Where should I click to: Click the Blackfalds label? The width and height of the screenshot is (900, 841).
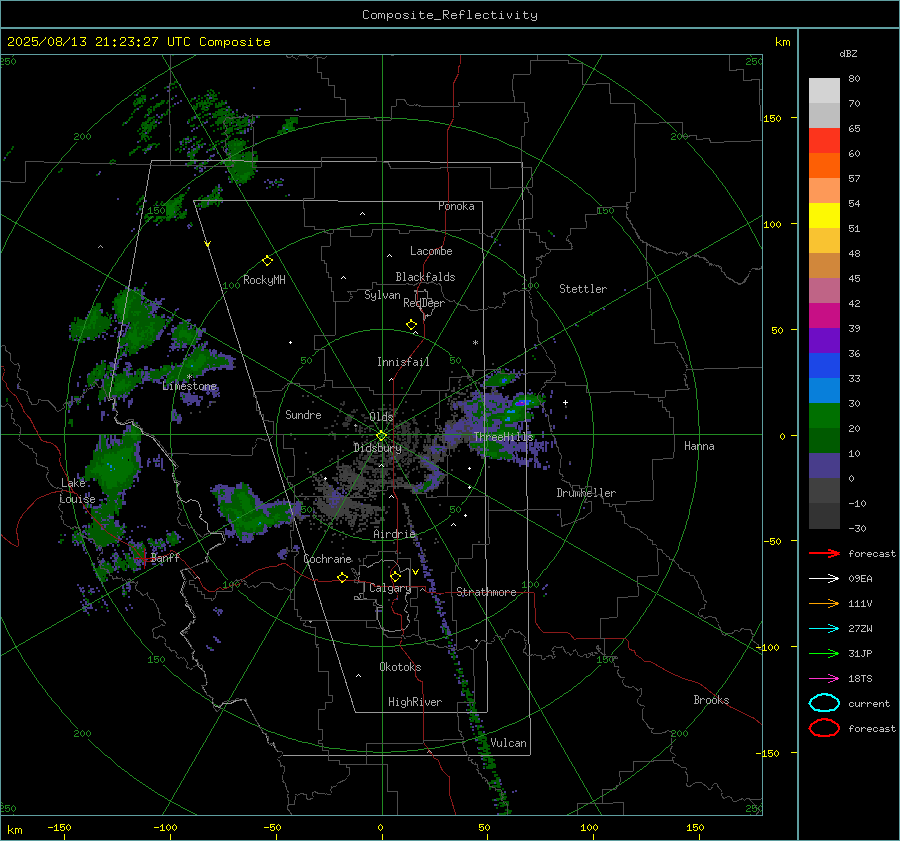(425, 277)
